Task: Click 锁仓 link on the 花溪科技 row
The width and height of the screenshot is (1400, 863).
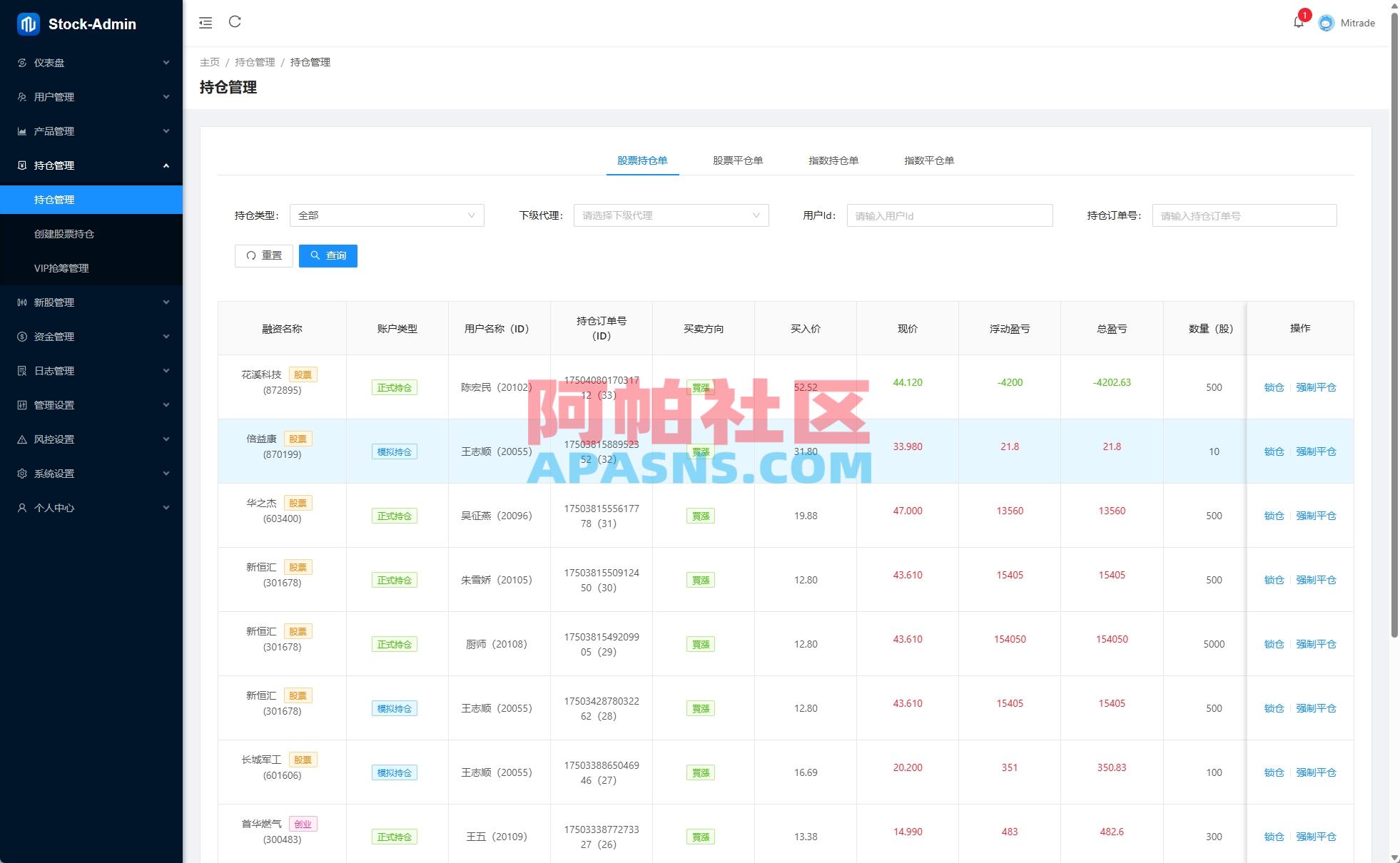Action: point(1274,387)
